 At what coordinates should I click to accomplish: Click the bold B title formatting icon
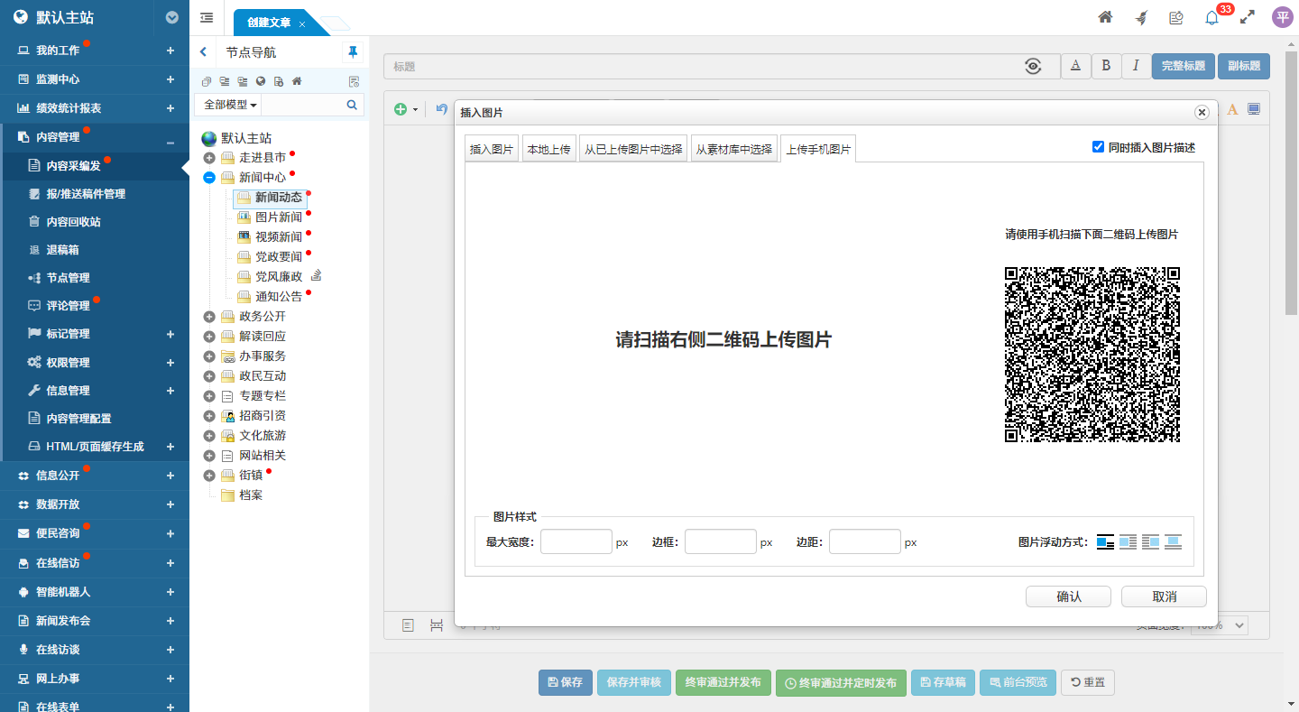click(x=1105, y=66)
